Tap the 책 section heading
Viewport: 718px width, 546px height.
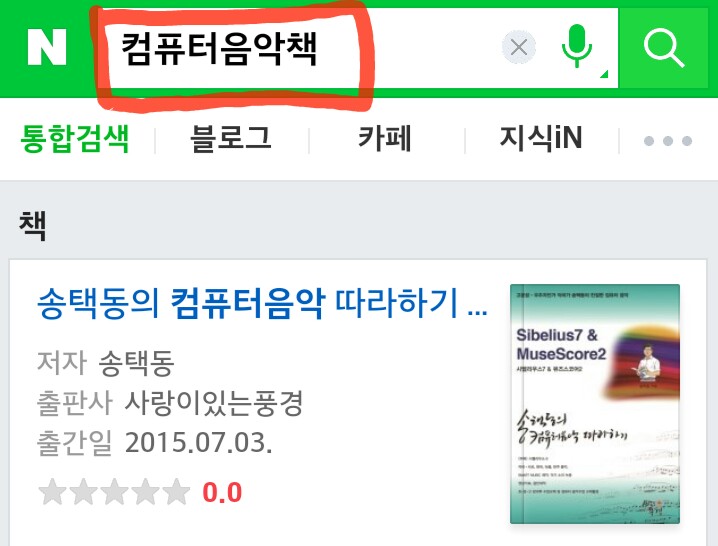point(33,225)
